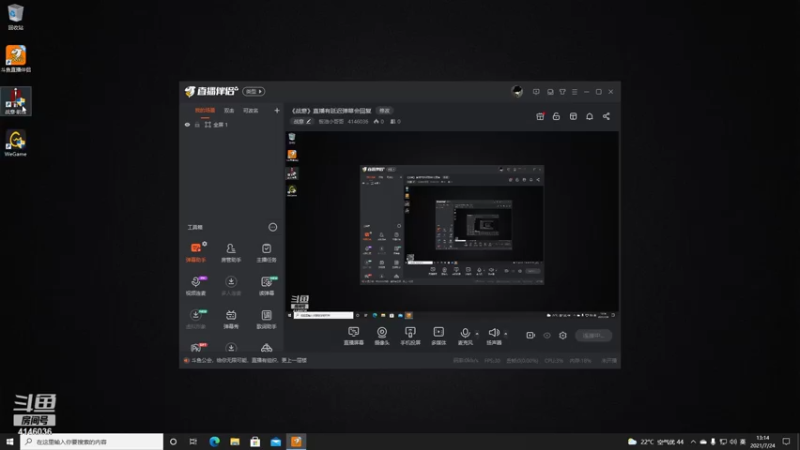
Task: Switch to the first scene tab
Action: point(205,111)
